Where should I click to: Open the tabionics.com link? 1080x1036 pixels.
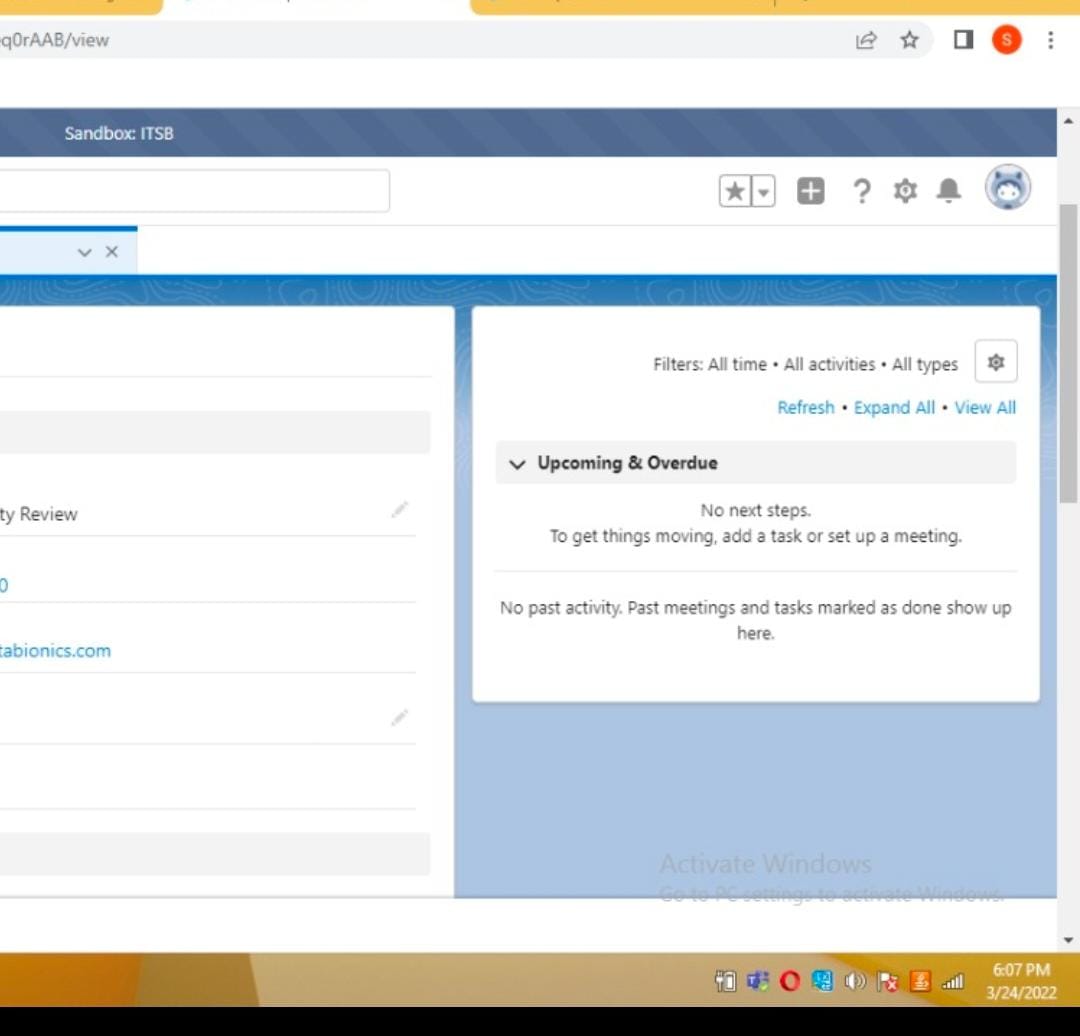(x=55, y=650)
